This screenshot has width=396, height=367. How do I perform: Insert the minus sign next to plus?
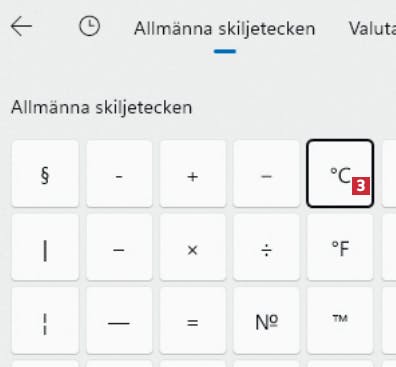coord(266,174)
